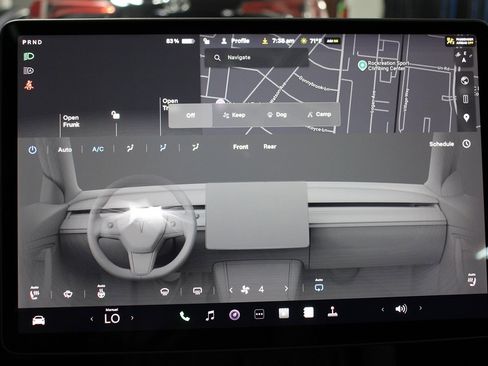Tap the 71°F outside temperature
The image size is (488, 366).
315,41
